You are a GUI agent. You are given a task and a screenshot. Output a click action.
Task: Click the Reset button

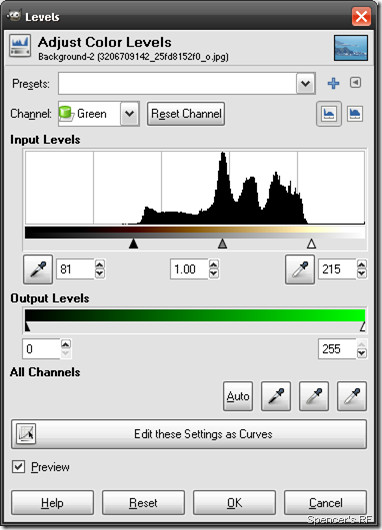(x=143, y=503)
